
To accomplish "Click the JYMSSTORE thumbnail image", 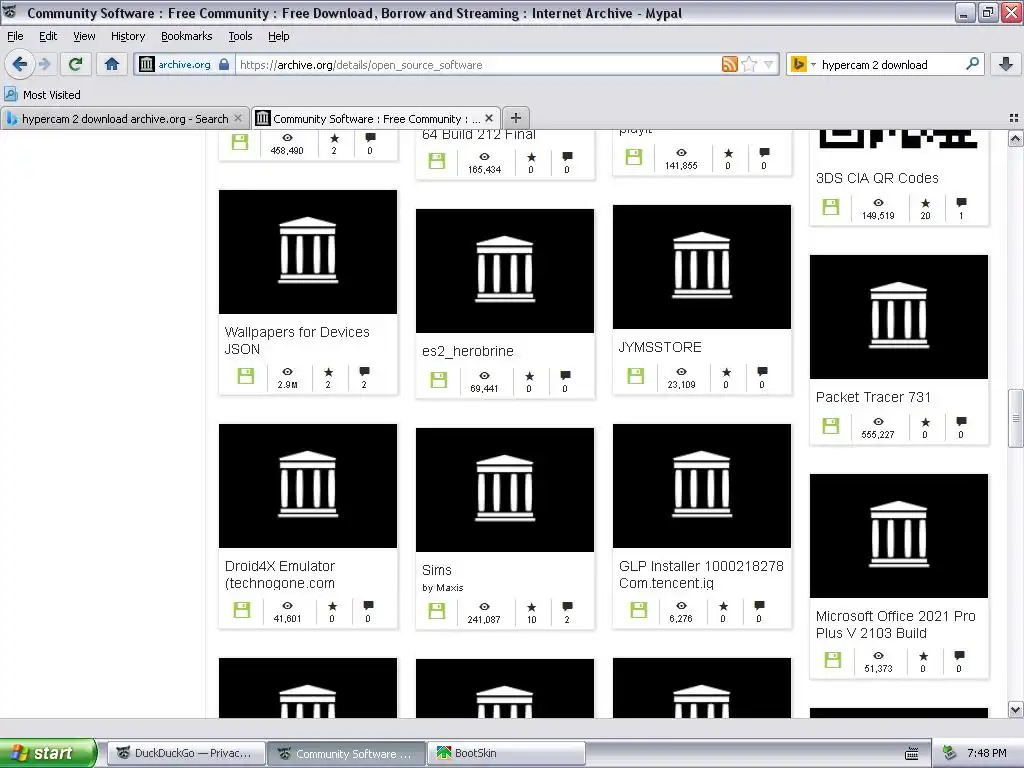I will [701, 266].
